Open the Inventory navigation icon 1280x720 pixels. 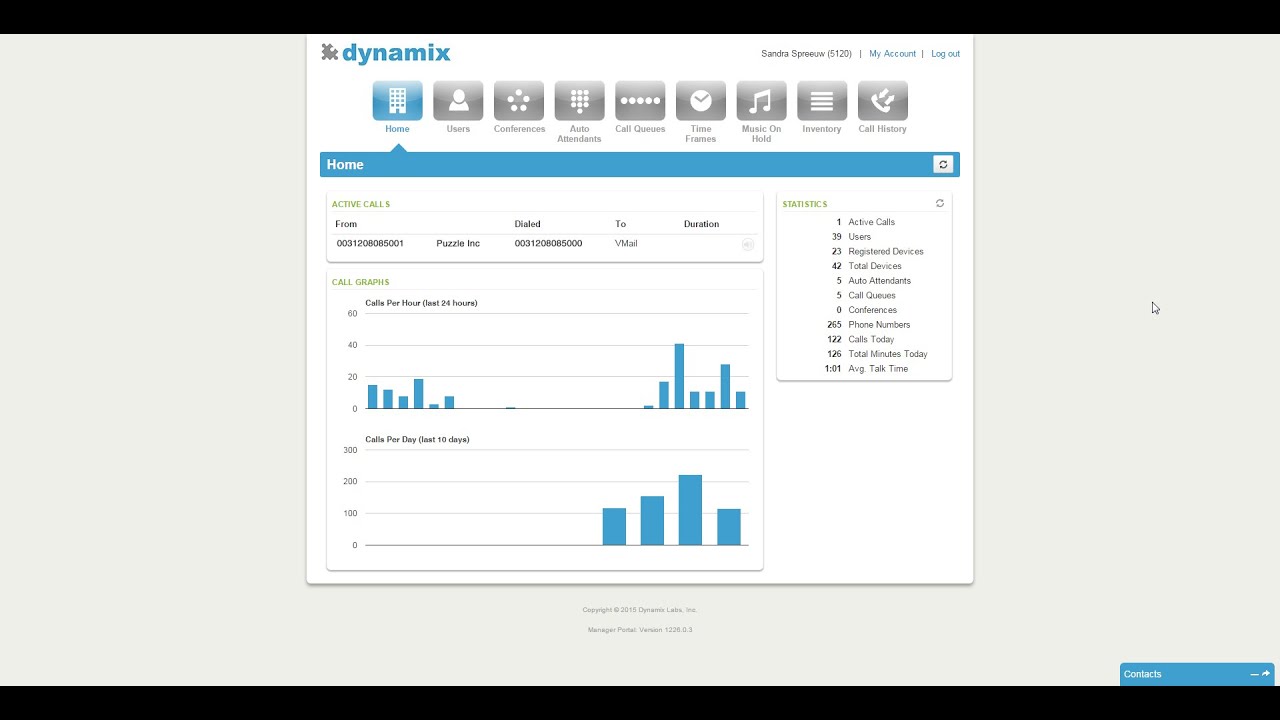tap(822, 101)
